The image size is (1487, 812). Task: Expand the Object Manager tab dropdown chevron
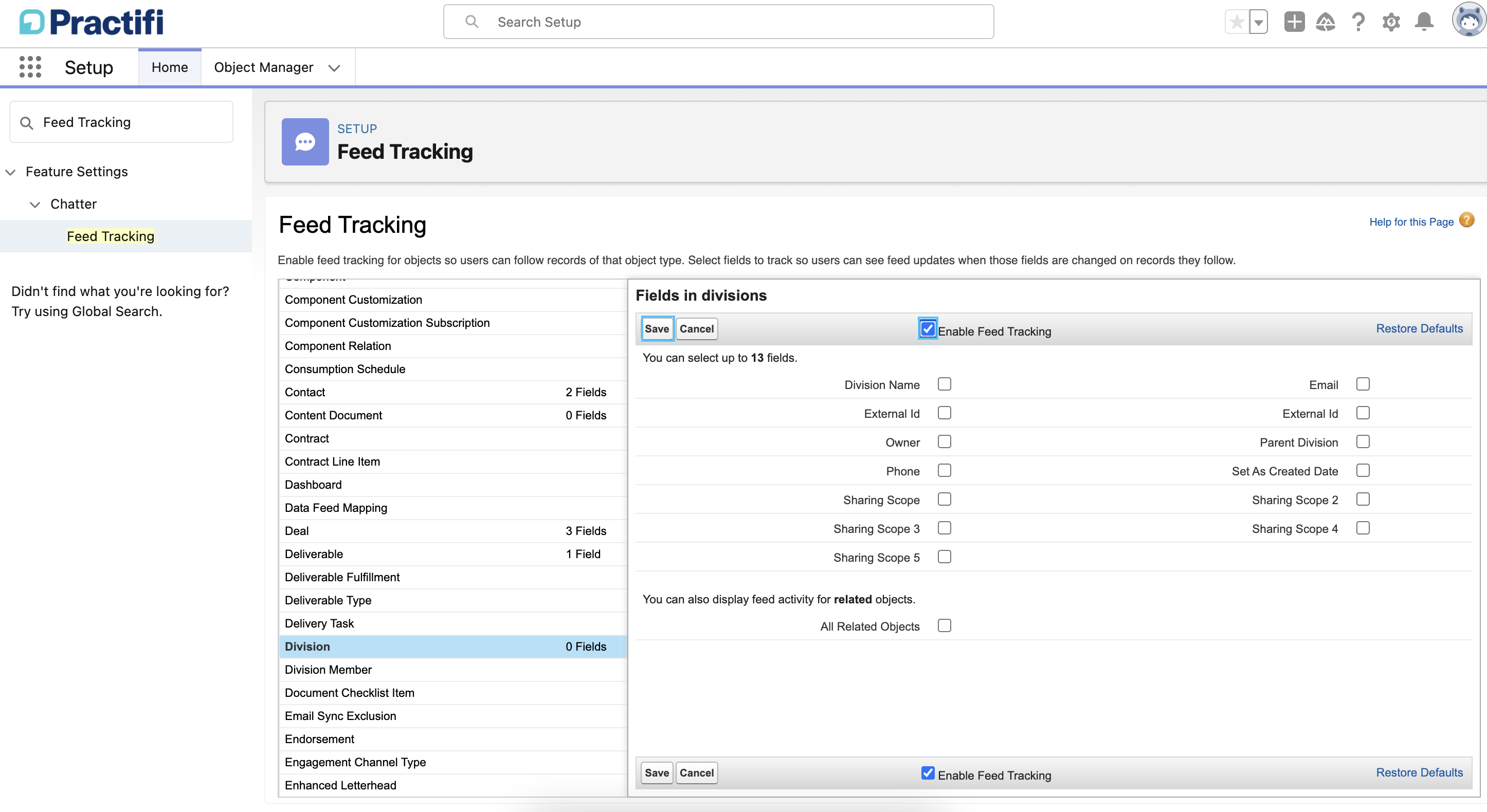tap(334, 68)
